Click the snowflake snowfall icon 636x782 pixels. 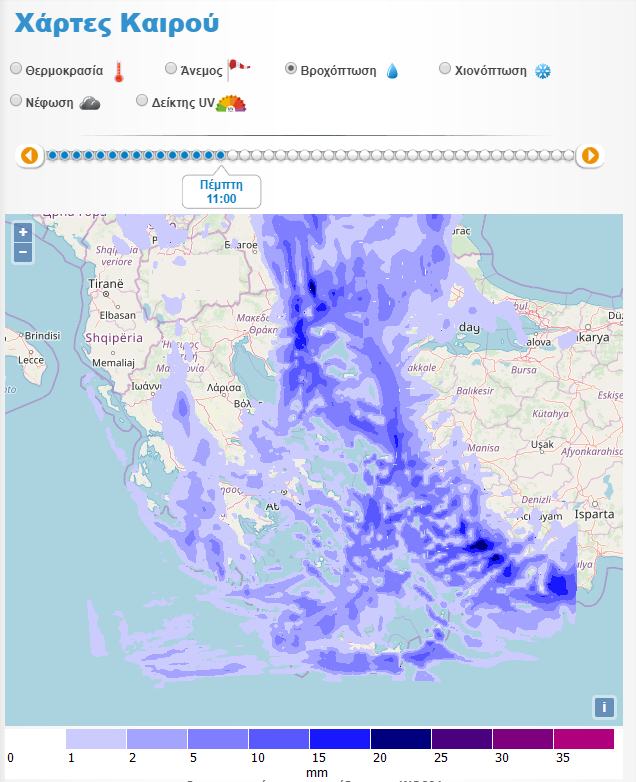[x=543, y=71]
